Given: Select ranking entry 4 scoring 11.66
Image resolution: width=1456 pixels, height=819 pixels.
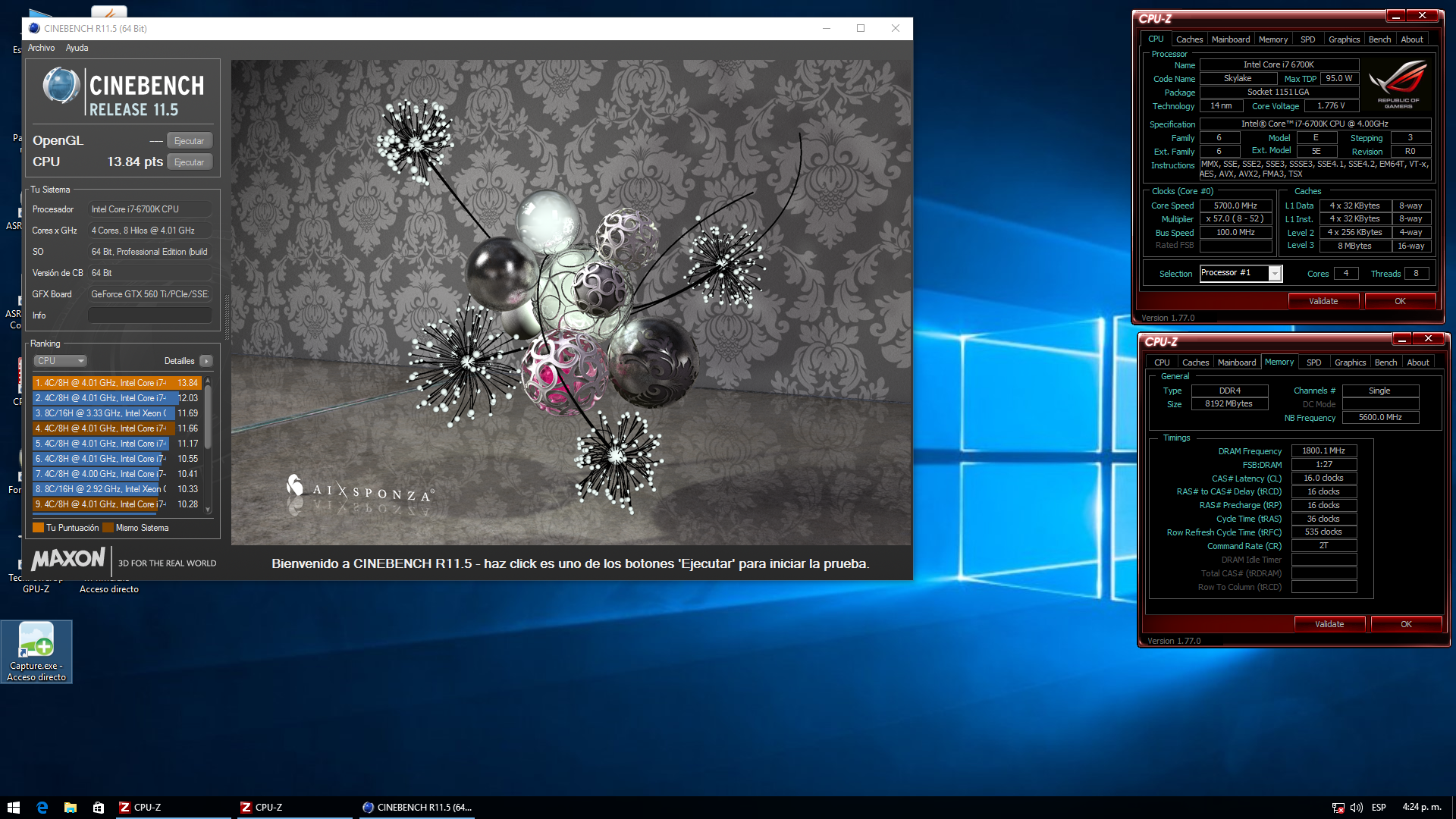Looking at the screenshot, I should coord(117,428).
